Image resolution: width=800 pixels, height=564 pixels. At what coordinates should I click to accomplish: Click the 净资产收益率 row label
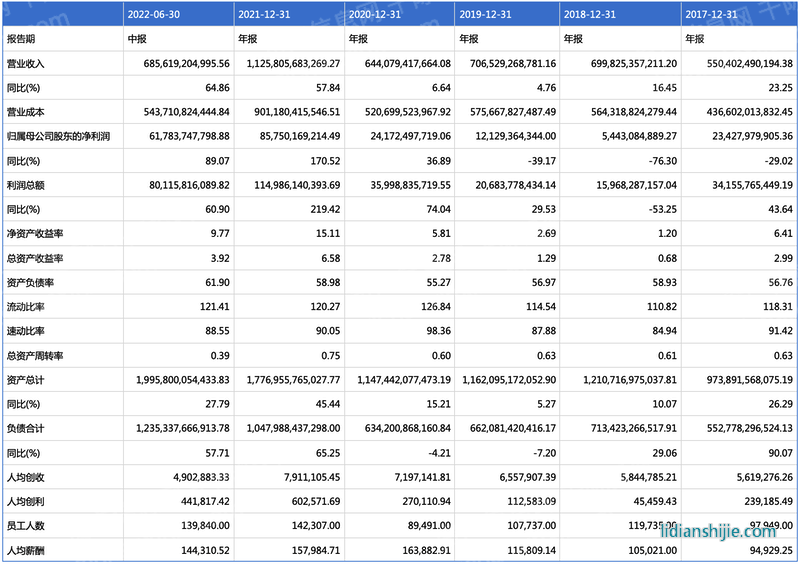(35, 233)
